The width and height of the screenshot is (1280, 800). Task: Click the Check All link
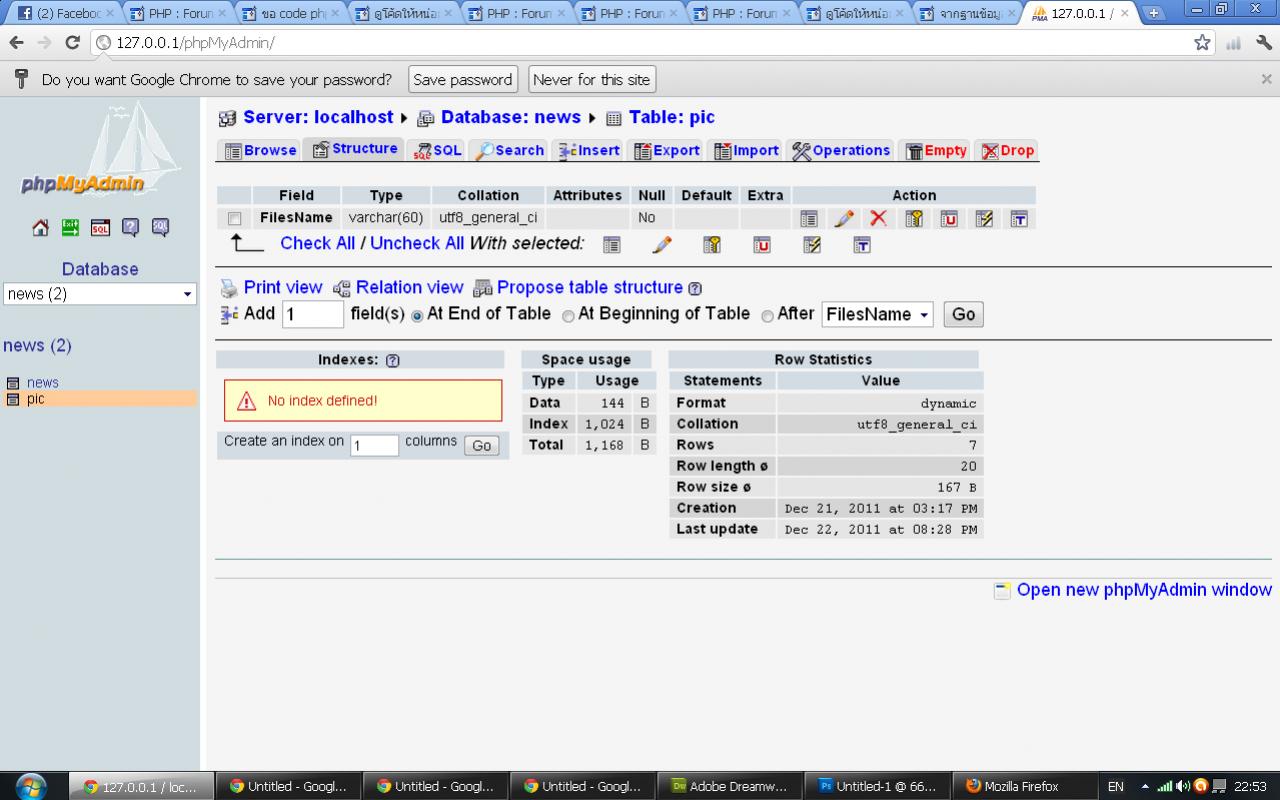[318, 243]
